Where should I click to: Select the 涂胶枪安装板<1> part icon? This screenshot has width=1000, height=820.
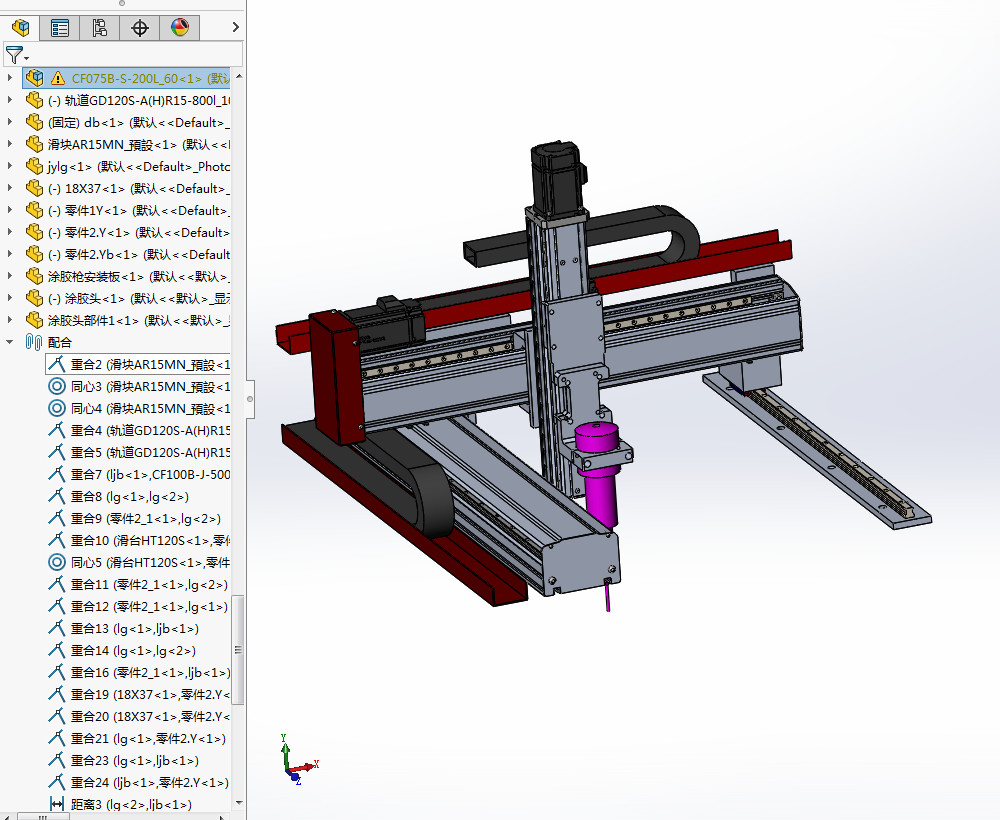click(34, 276)
